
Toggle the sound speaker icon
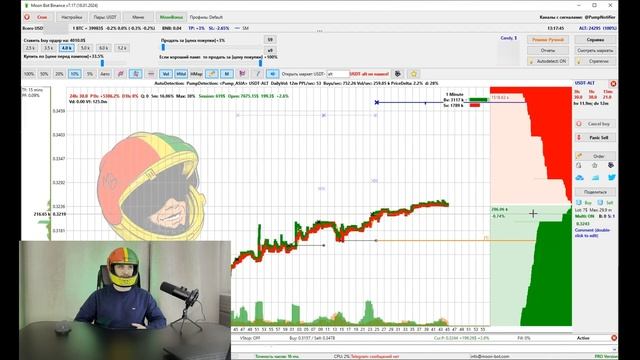(272, 74)
